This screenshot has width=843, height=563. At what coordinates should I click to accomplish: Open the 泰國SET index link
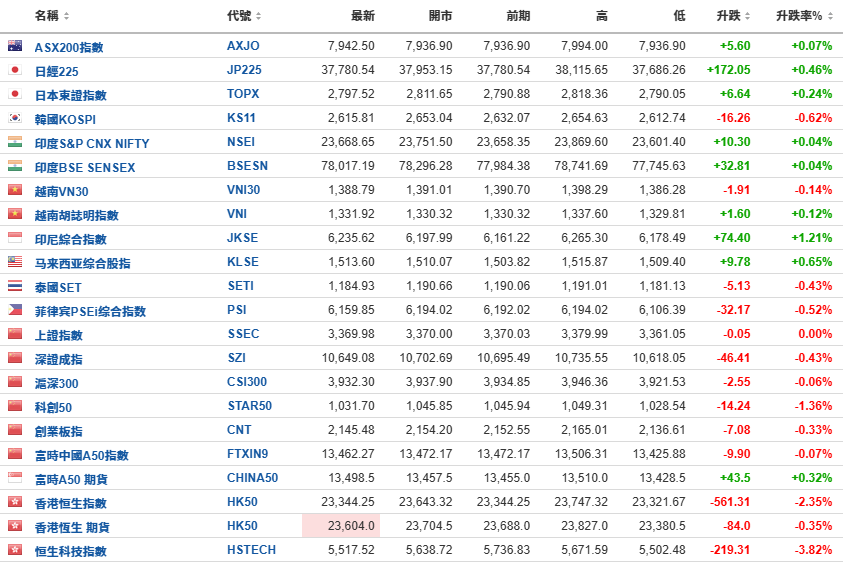point(58,288)
